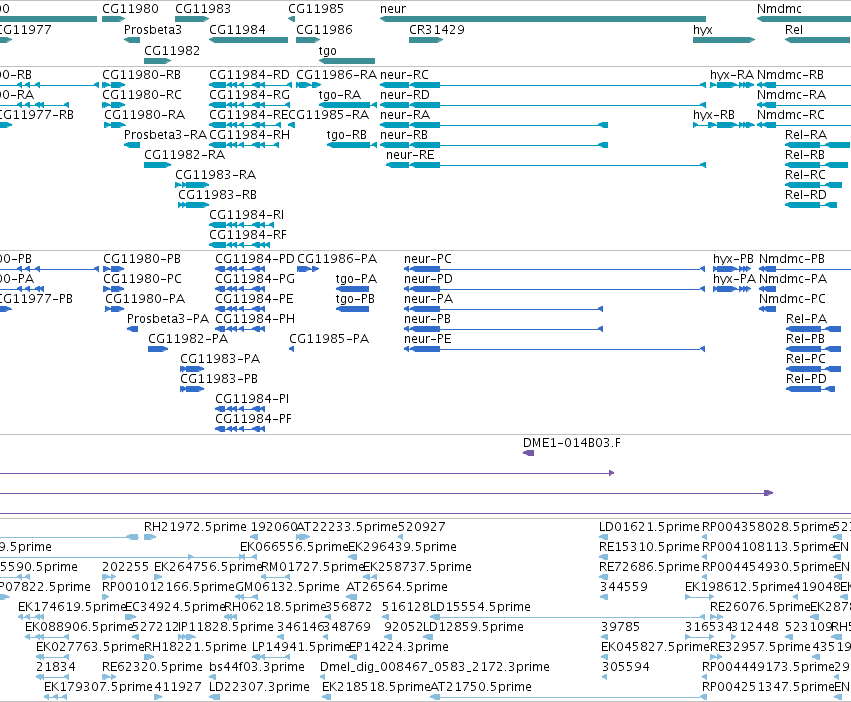The width and height of the screenshot is (851, 702).
Task: Click the Nmdmc gene label in top track
Action: click(779, 9)
